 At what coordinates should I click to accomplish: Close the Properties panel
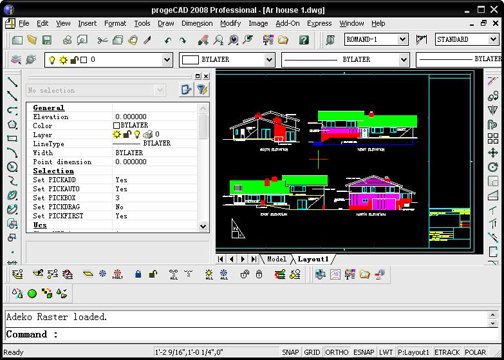coord(206,76)
